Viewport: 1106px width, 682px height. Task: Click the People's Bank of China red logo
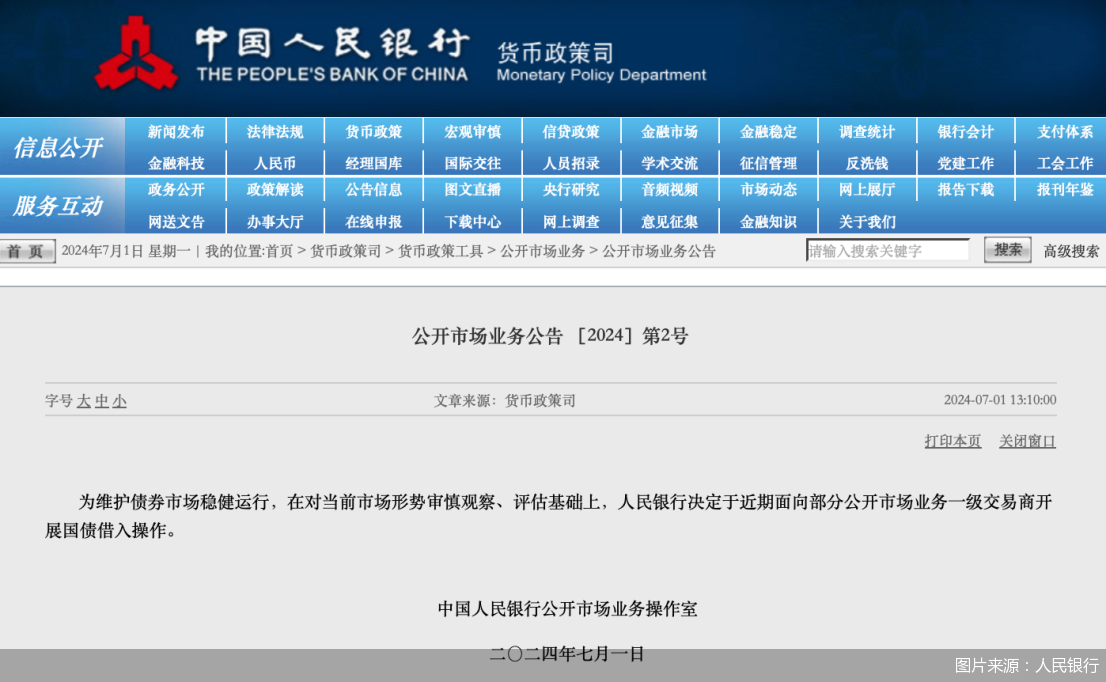coord(135,54)
